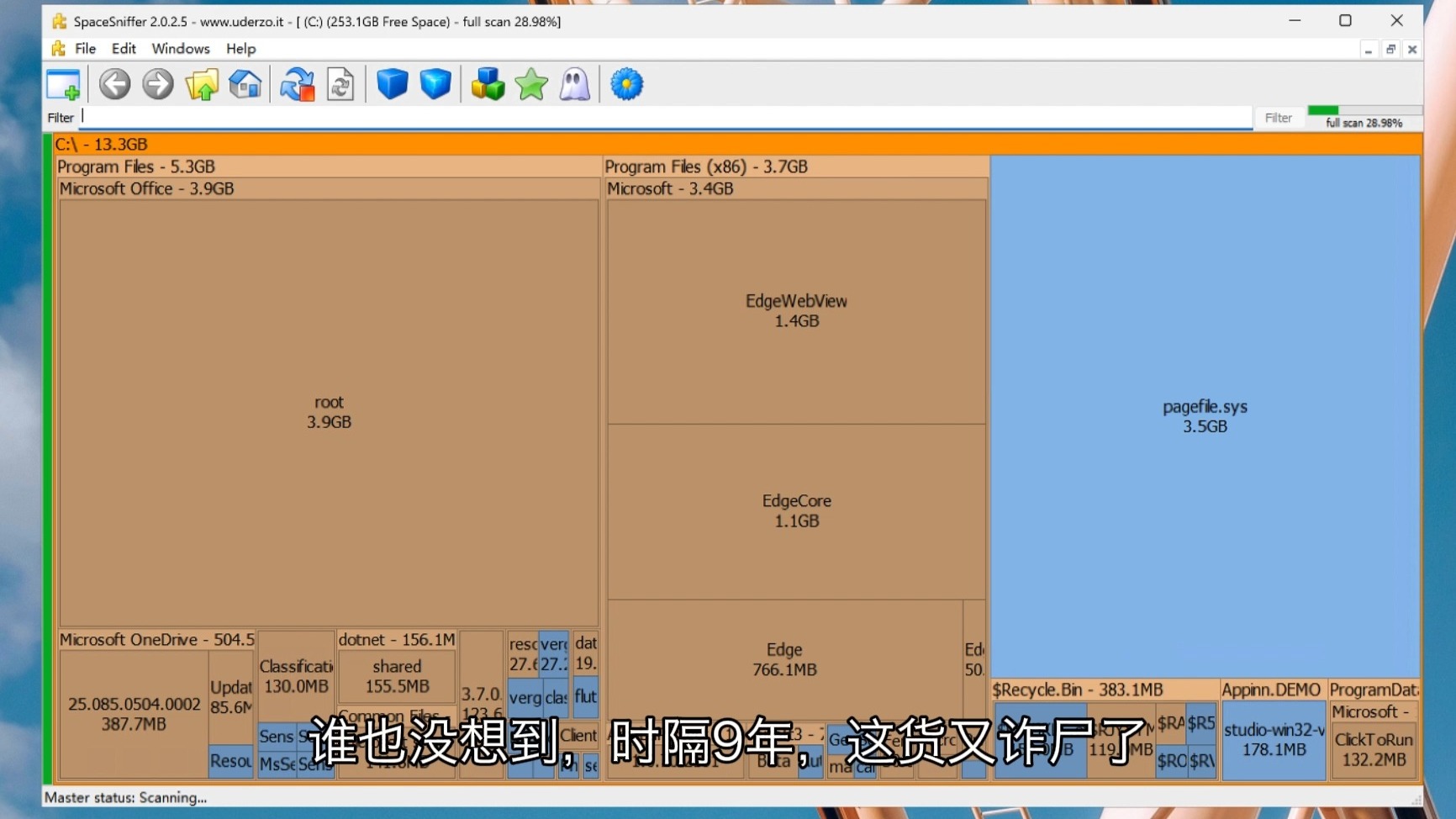Click the Microsoft OneDrive - 504.5 header
This screenshot has width=1456, height=819.
(x=156, y=640)
